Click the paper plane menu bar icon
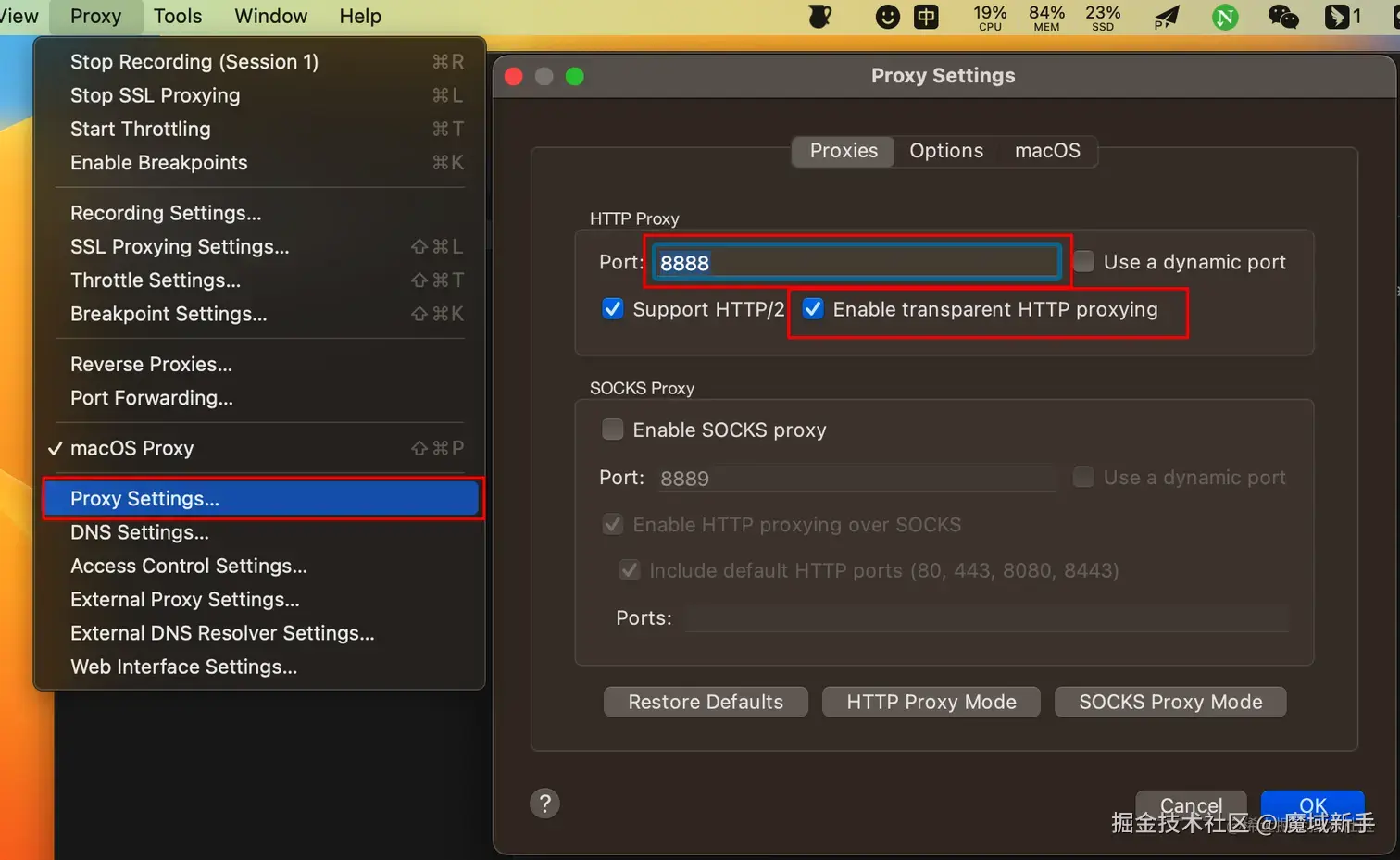This screenshot has width=1400, height=860. click(x=1167, y=17)
